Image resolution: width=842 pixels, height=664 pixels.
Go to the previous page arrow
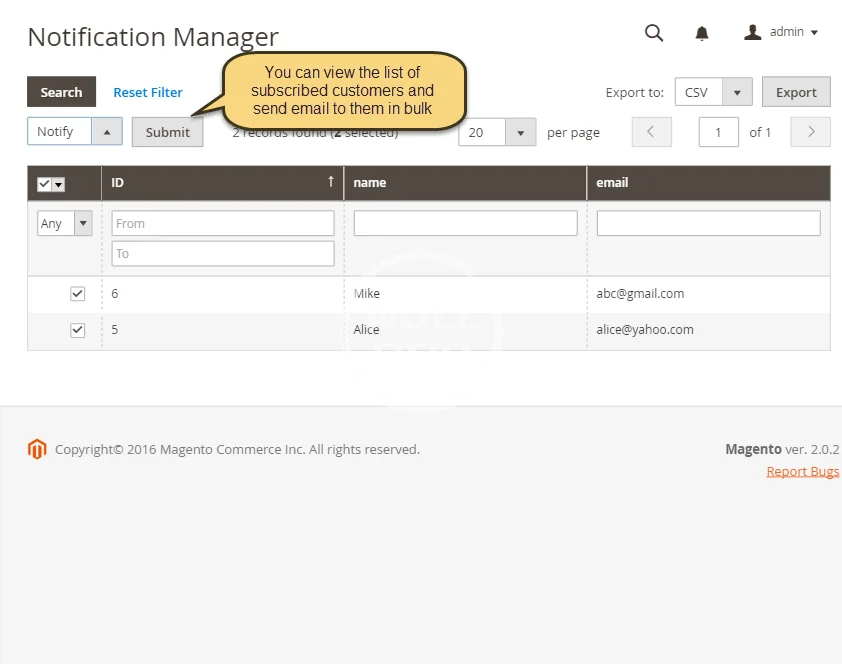651,132
